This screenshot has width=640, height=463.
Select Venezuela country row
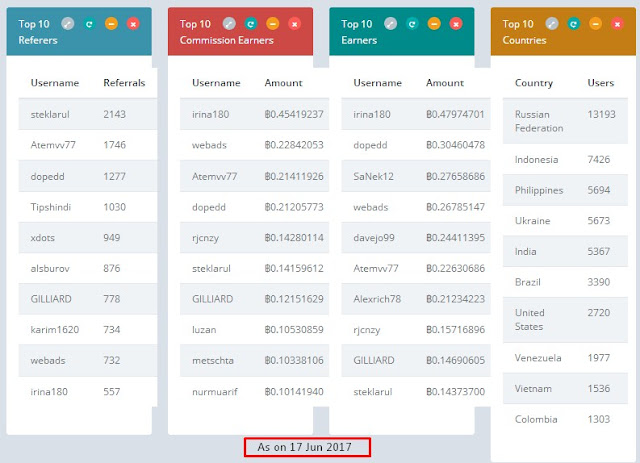565,358
